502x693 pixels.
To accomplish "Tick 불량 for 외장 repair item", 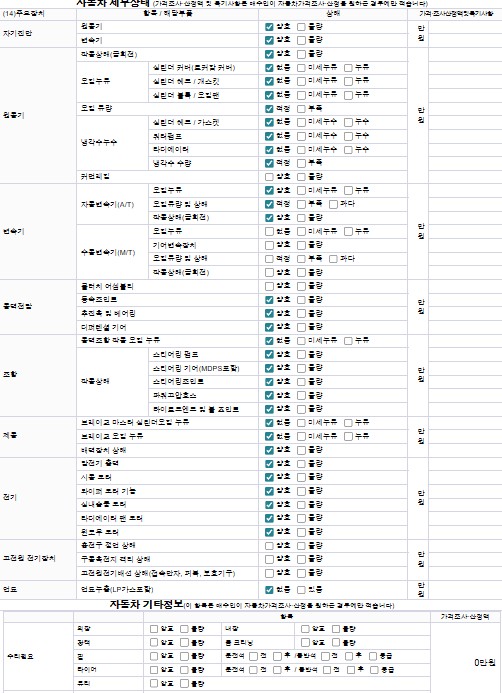I will click(184, 629).
